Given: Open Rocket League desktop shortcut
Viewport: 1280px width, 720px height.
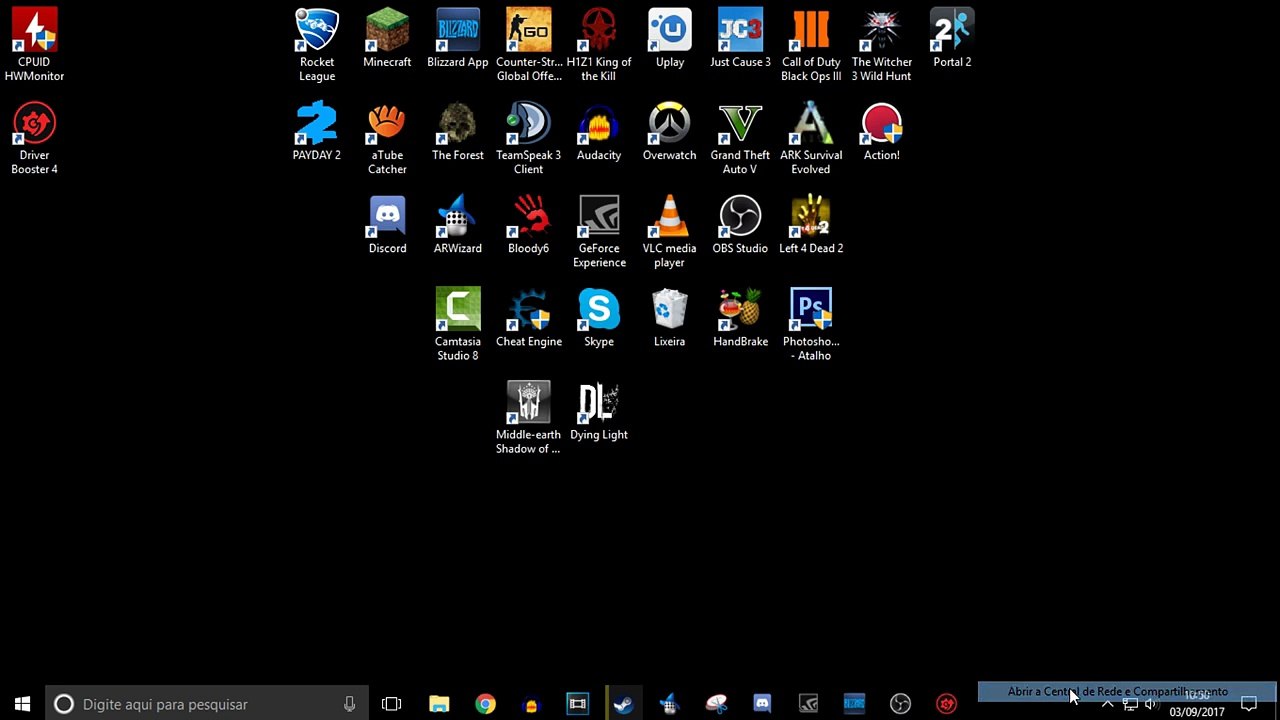Looking at the screenshot, I should (x=317, y=45).
